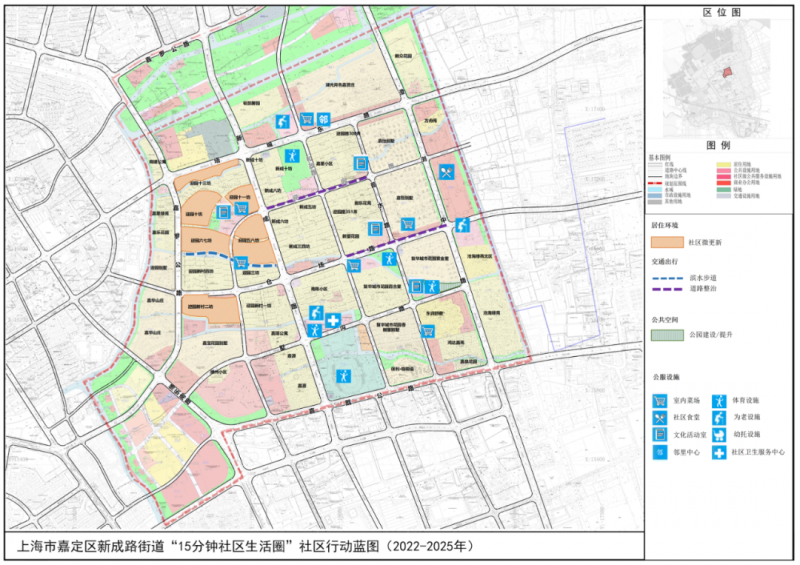Click the neighborhood center 邻 marker on map
The height and width of the screenshot is (565, 800).
point(325,120)
